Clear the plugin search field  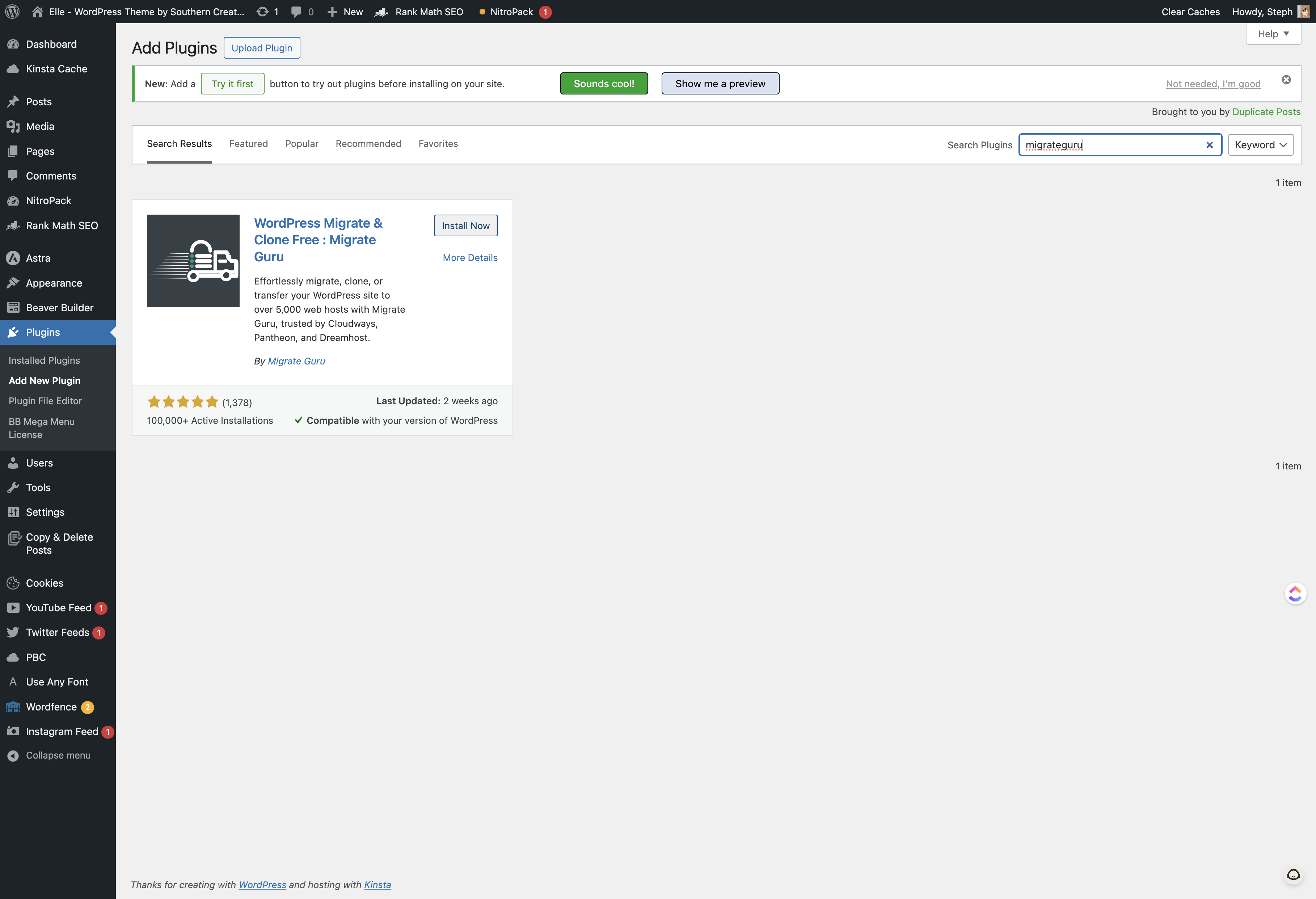[x=1210, y=145]
